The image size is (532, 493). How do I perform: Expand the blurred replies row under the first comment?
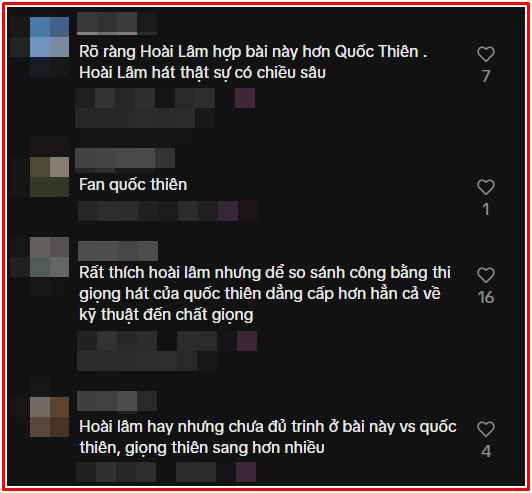165,108
